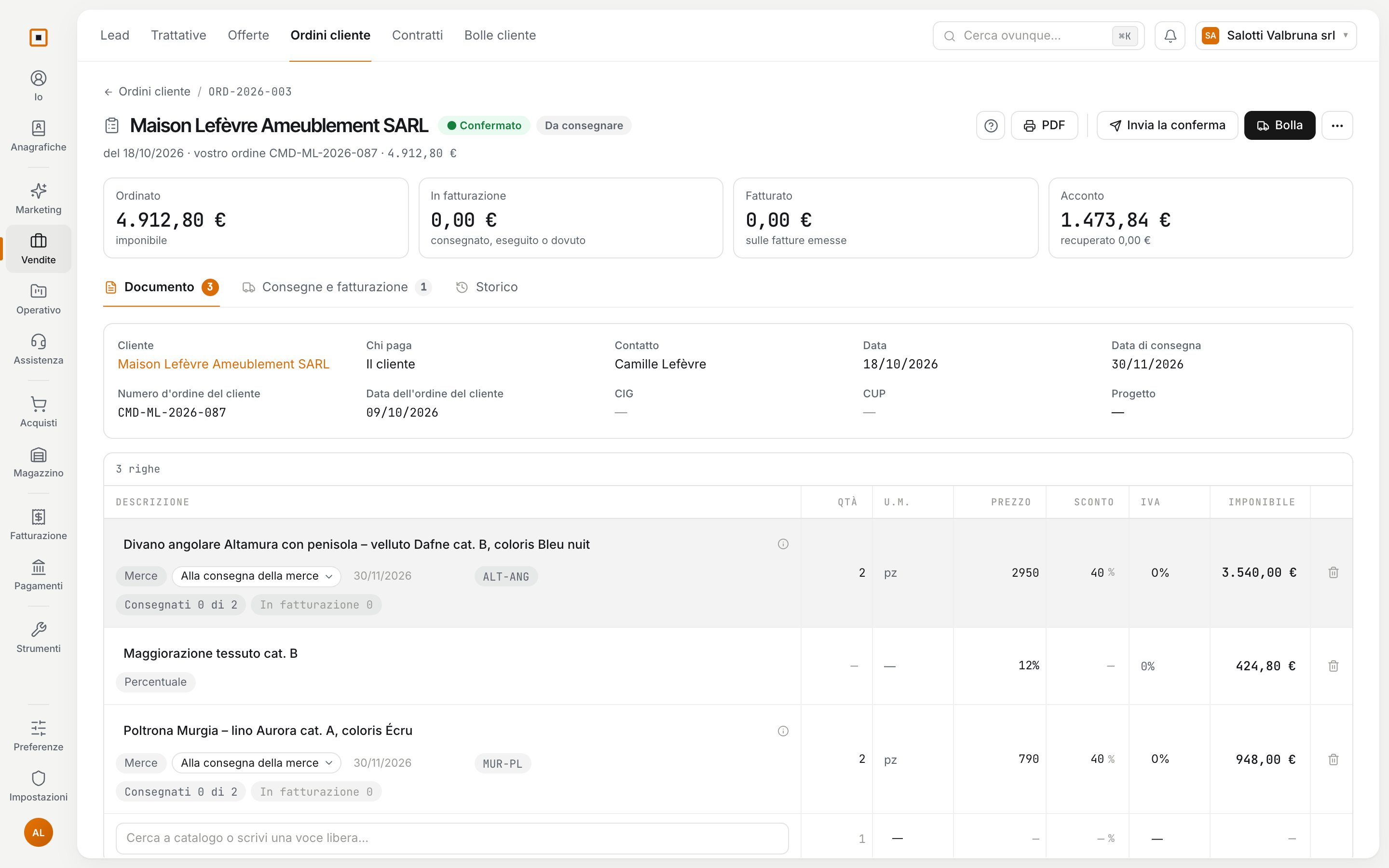The image size is (1389, 868).
Task: Click the MUR-PL product code chip
Action: point(502,763)
